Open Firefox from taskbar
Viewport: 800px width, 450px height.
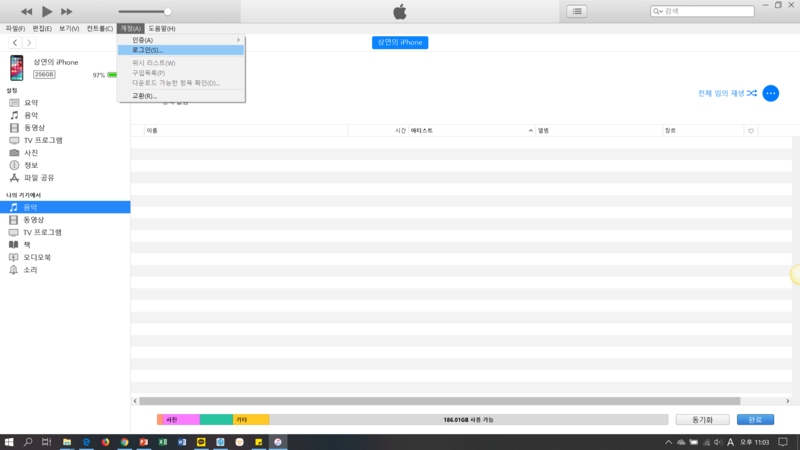click(105, 442)
